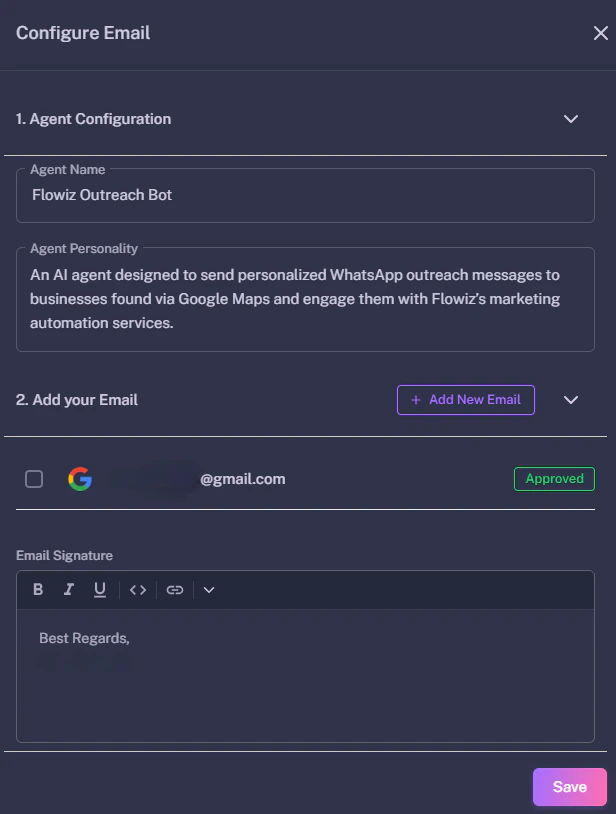Screen dimensions: 616x814
Task: Enable underline formatting for the signature
Action: (99, 589)
